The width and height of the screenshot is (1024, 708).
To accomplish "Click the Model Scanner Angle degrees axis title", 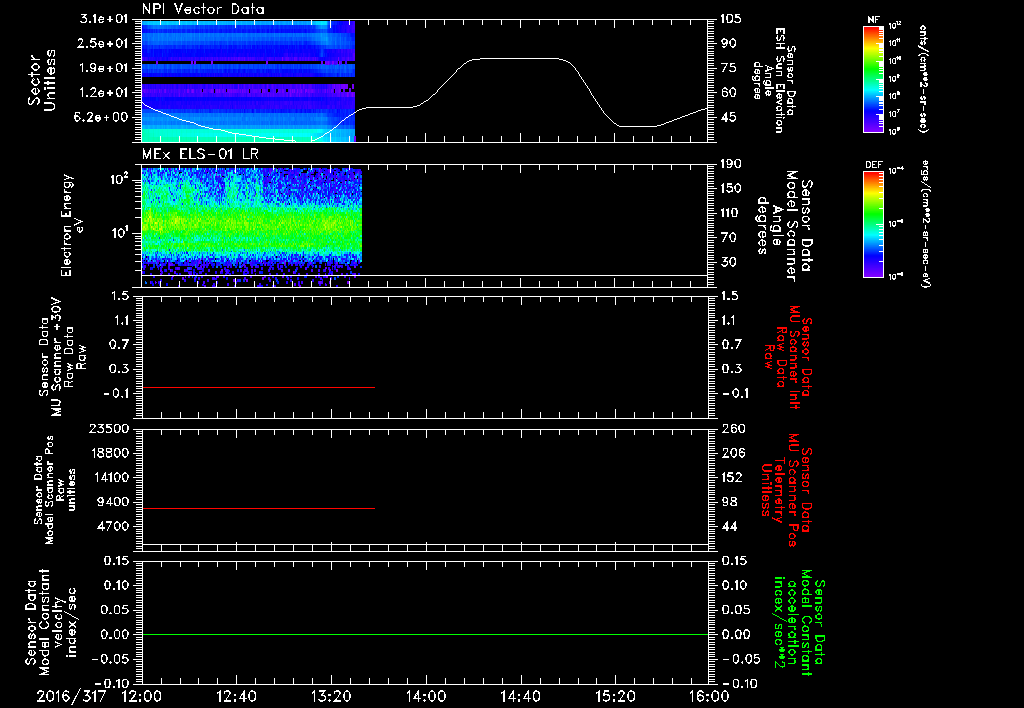I will [x=784, y=226].
